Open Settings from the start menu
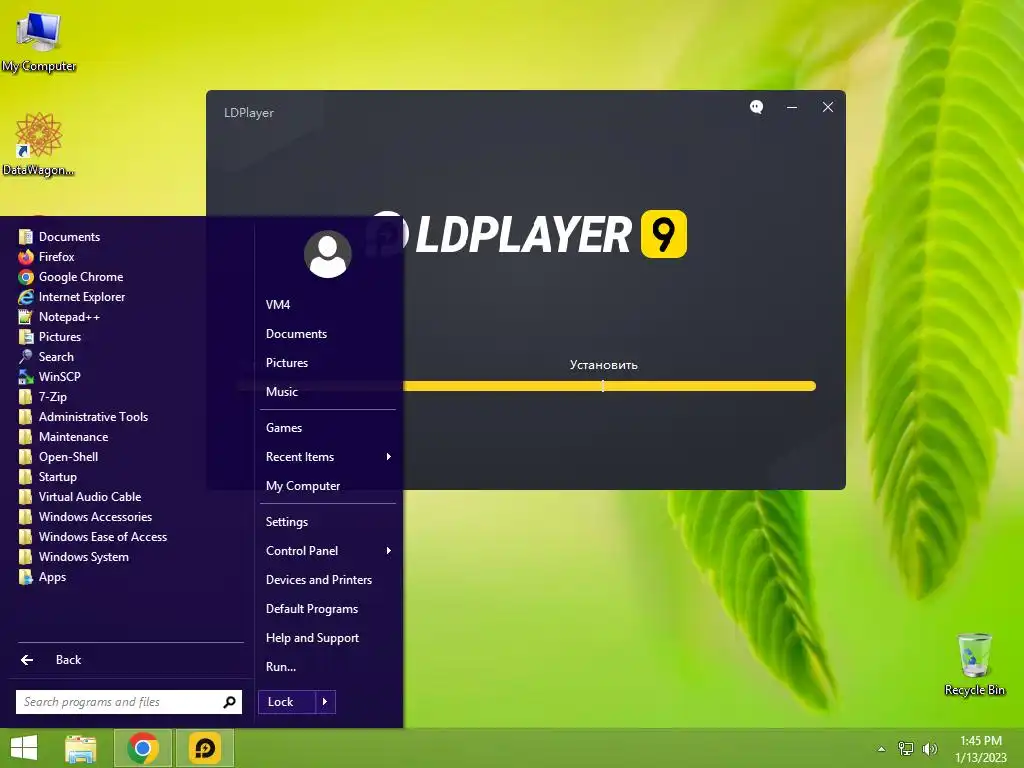This screenshot has width=1024, height=768. [287, 522]
